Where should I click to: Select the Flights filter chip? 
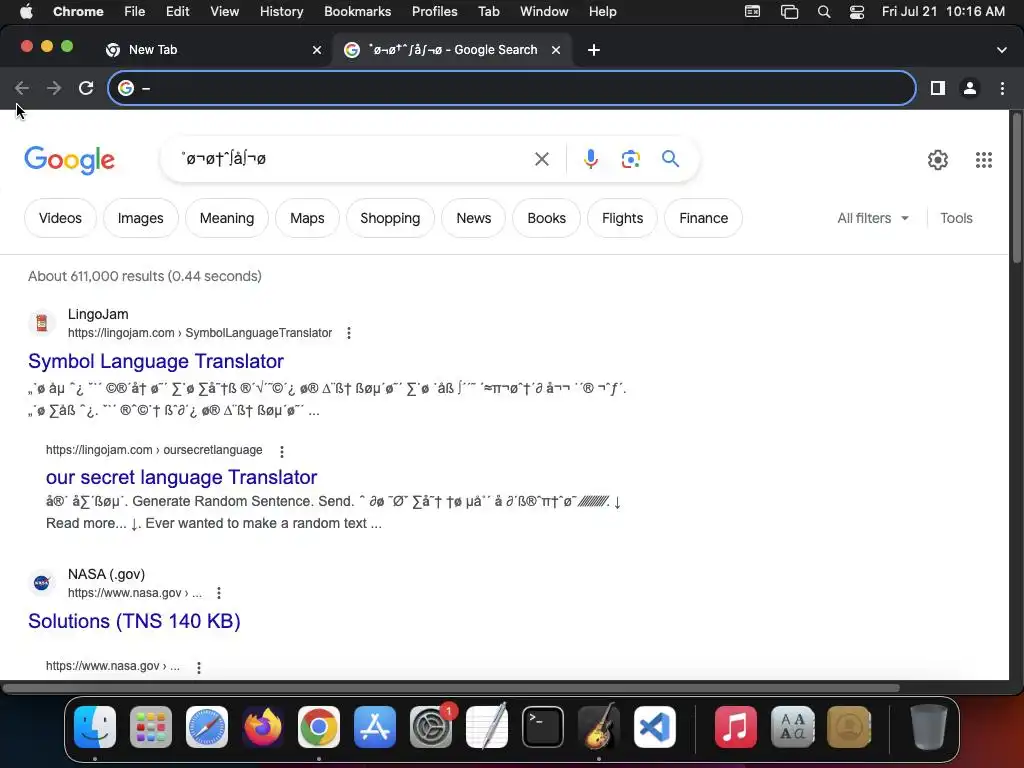coord(622,218)
